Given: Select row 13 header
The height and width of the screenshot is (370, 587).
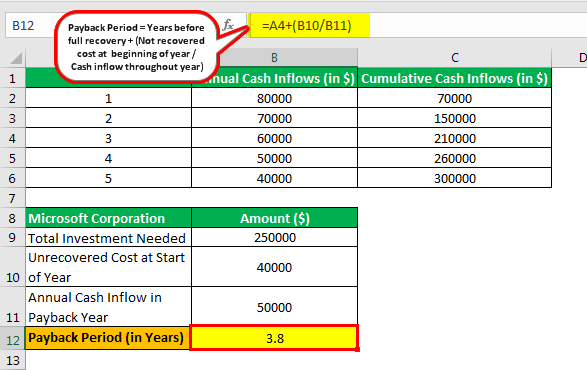Looking at the screenshot, I should click(x=12, y=360).
